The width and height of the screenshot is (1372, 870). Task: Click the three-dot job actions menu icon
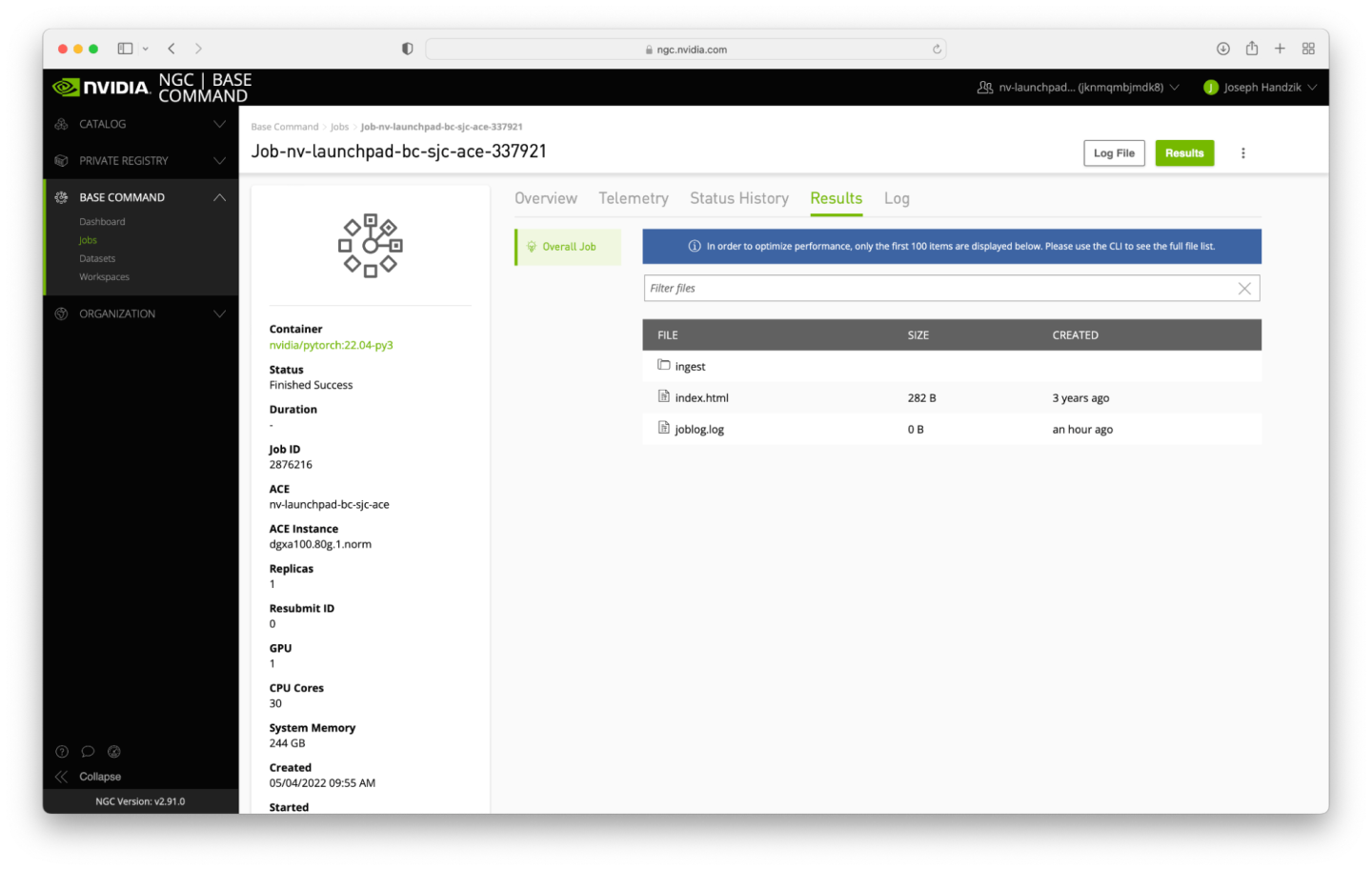pos(1242,153)
